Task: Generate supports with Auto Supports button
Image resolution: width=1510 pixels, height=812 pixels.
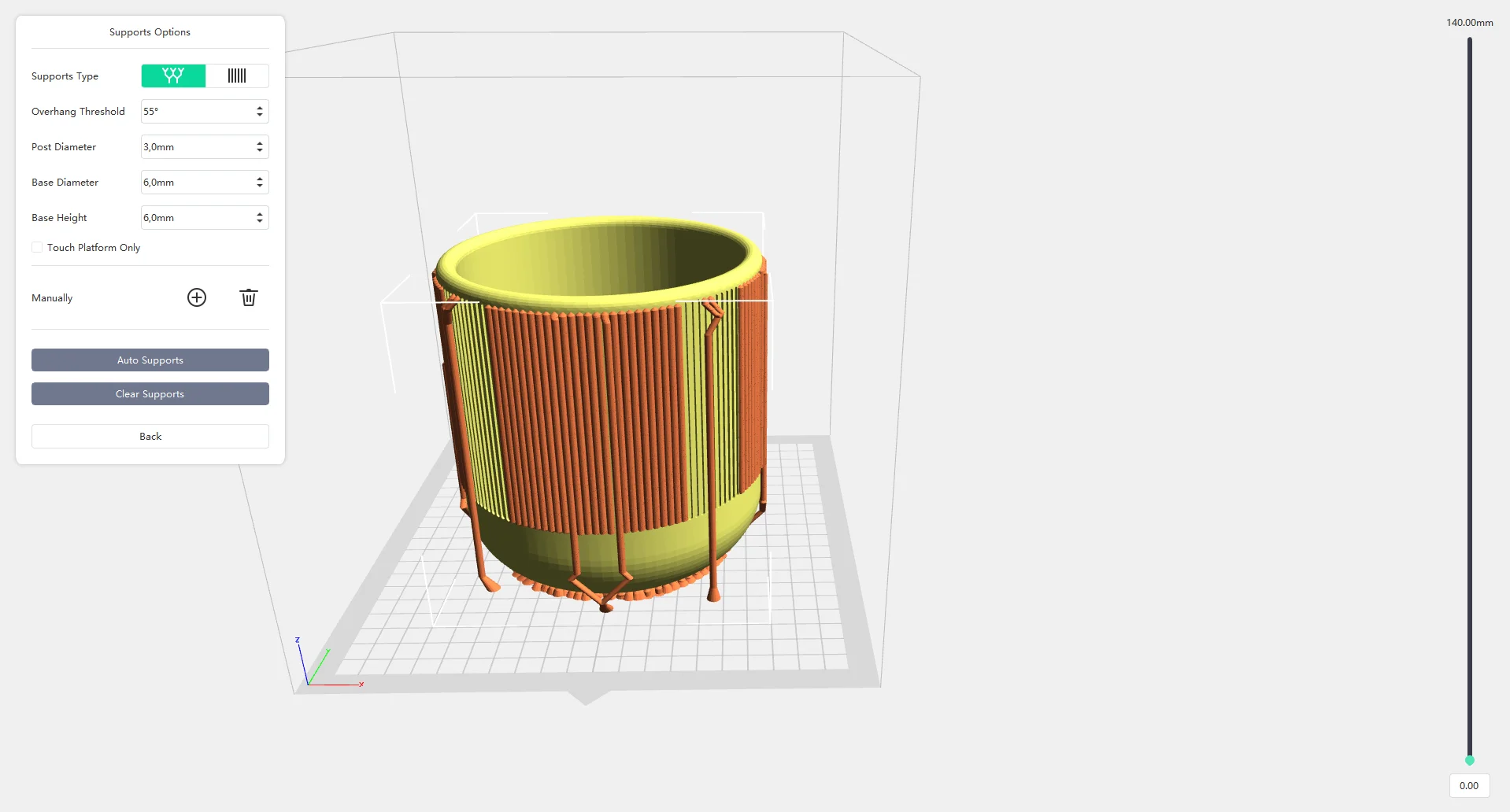Action: click(150, 360)
